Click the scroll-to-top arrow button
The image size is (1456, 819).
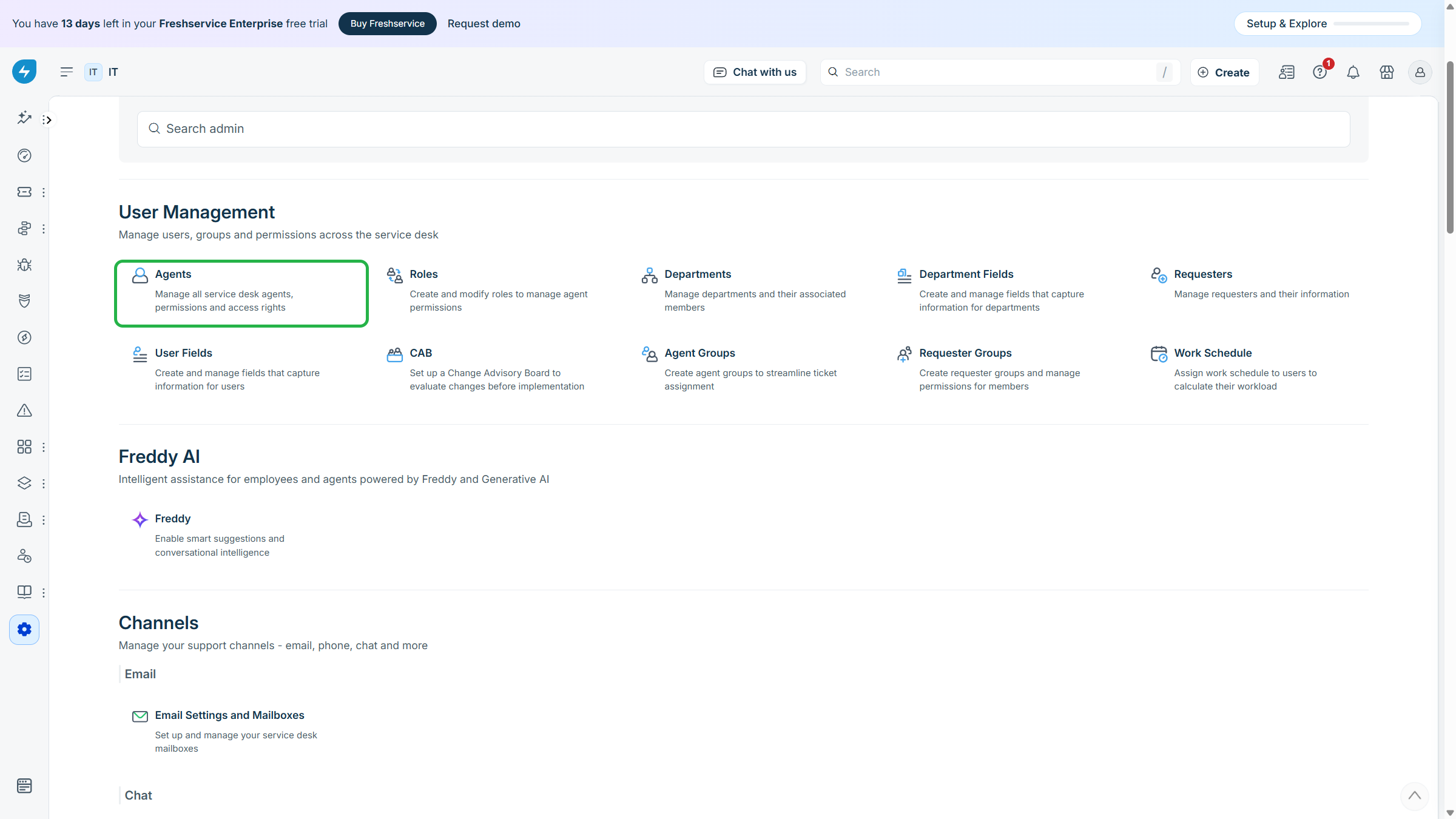pyautogui.click(x=1415, y=795)
